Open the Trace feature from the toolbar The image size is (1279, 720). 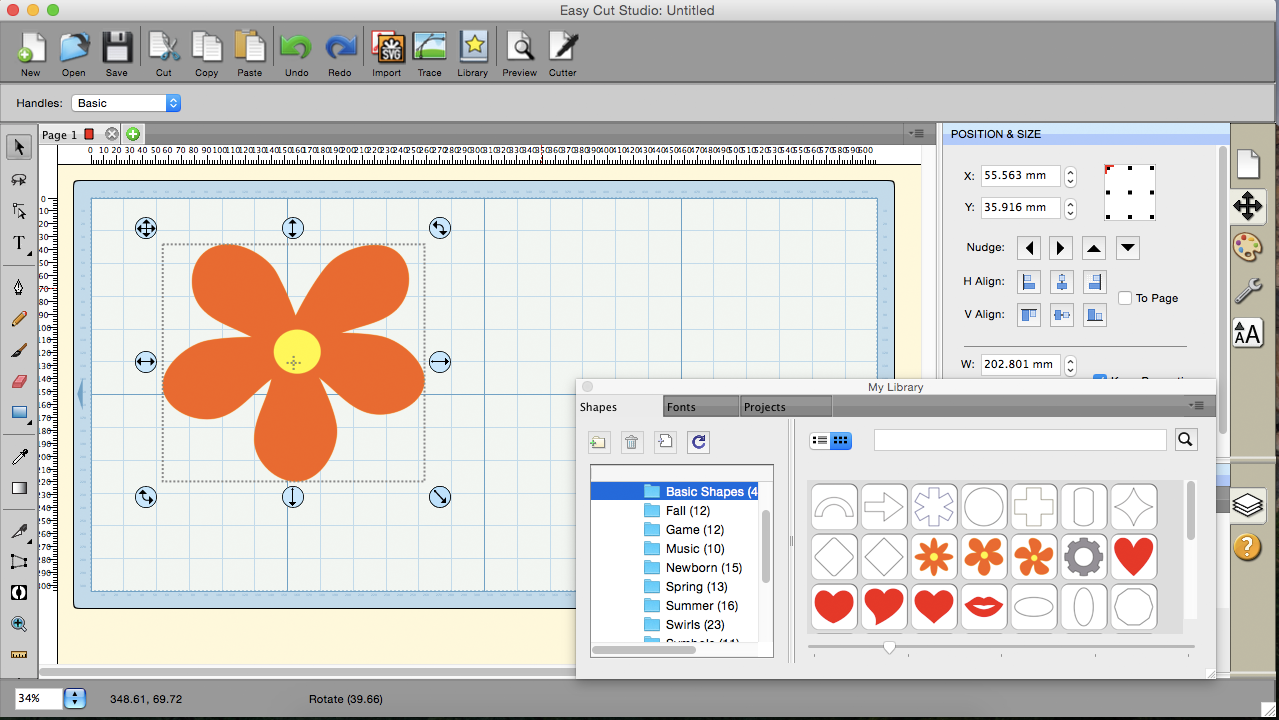click(429, 47)
